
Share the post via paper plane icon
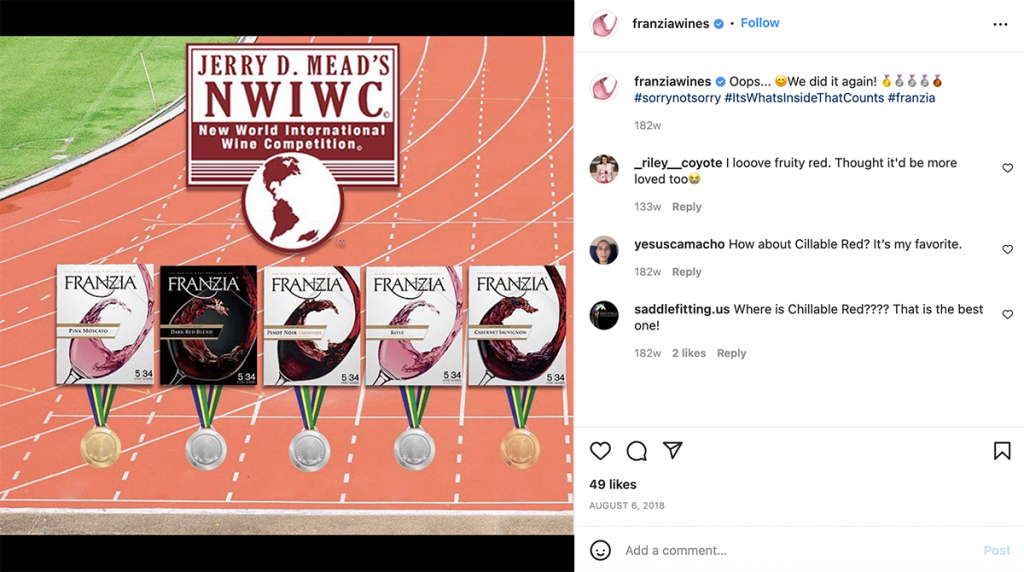coord(673,451)
